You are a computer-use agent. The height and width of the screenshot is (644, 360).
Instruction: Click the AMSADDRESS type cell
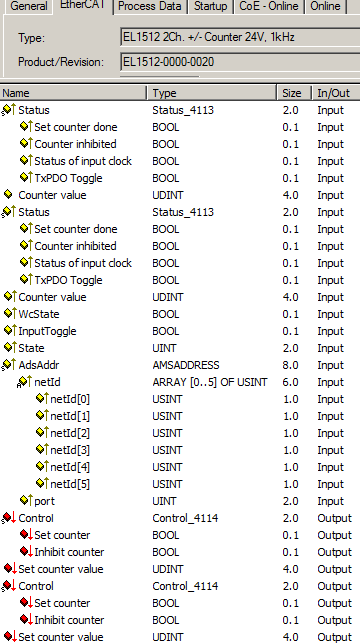(186, 365)
